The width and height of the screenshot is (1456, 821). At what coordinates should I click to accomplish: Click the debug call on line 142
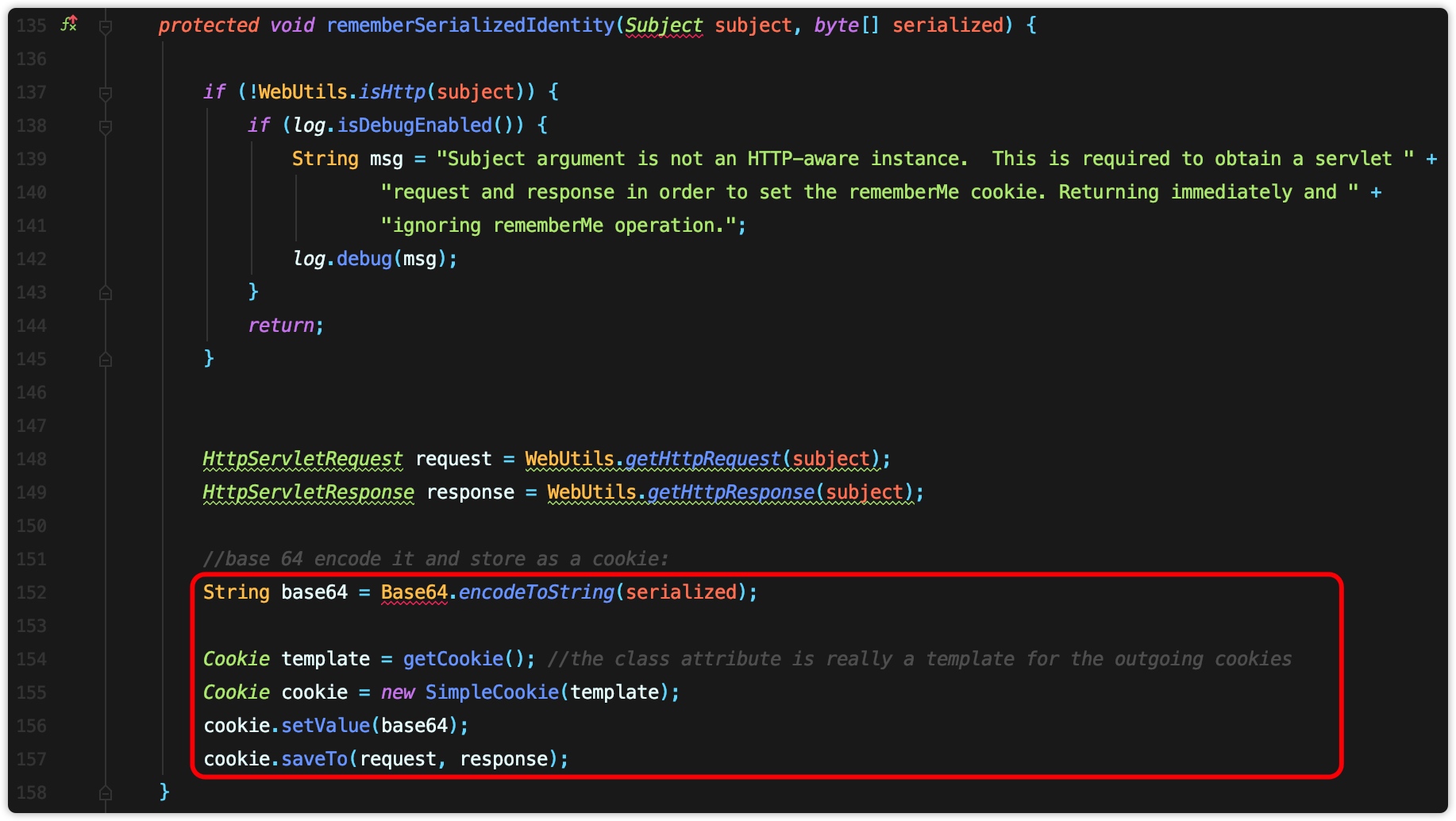[364, 259]
